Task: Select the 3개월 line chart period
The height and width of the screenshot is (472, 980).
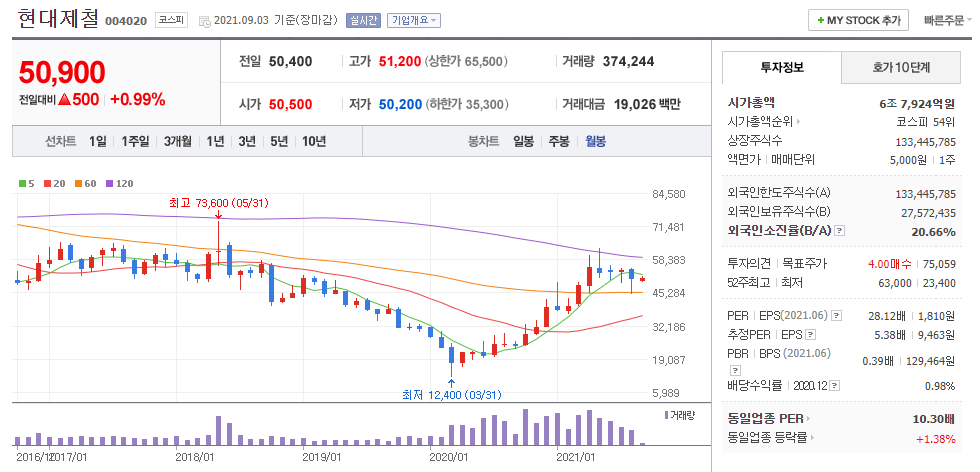Action: coord(178,141)
